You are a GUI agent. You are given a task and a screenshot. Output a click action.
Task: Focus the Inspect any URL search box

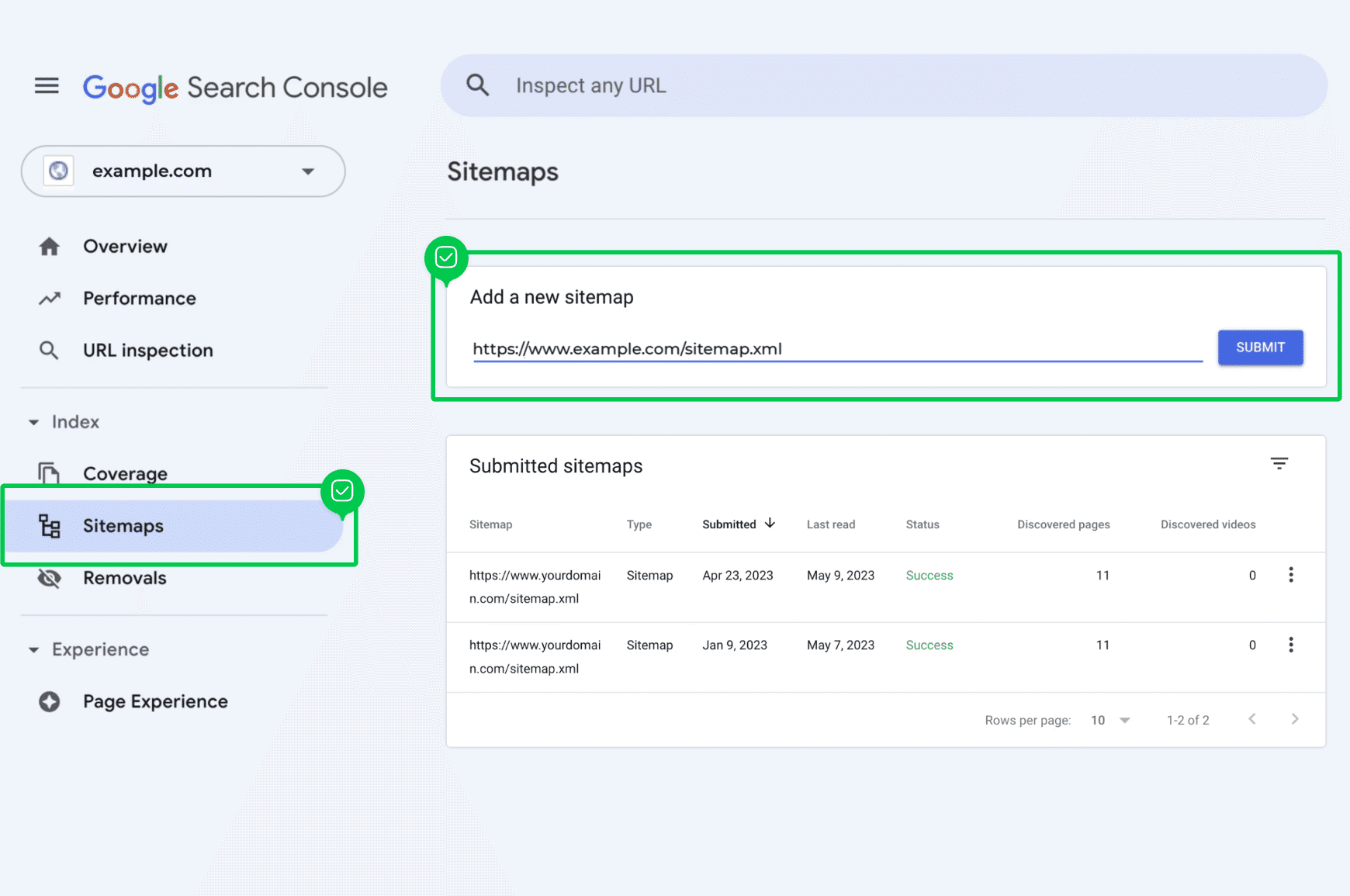point(884,85)
